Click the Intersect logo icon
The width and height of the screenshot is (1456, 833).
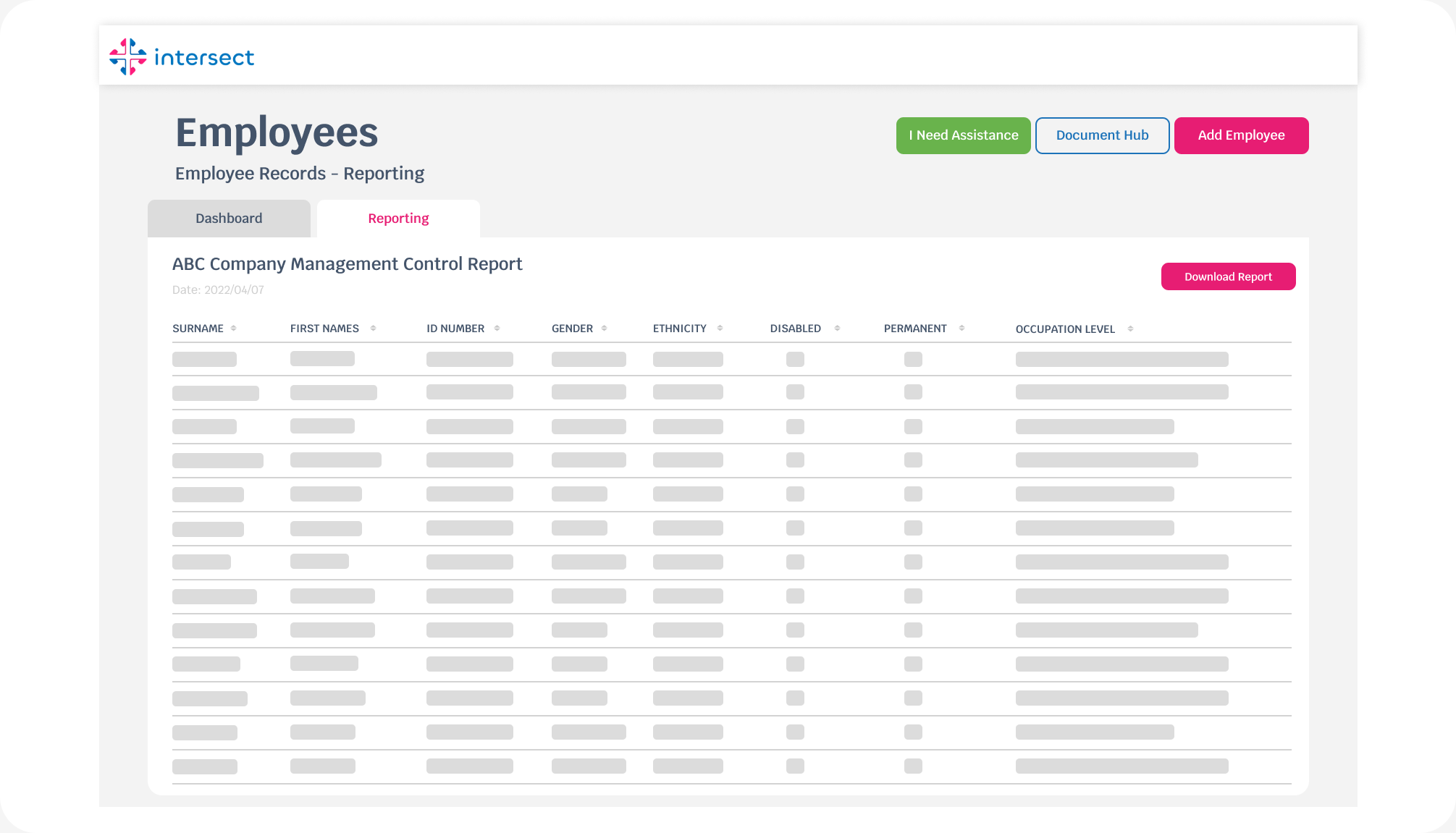[x=128, y=57]
